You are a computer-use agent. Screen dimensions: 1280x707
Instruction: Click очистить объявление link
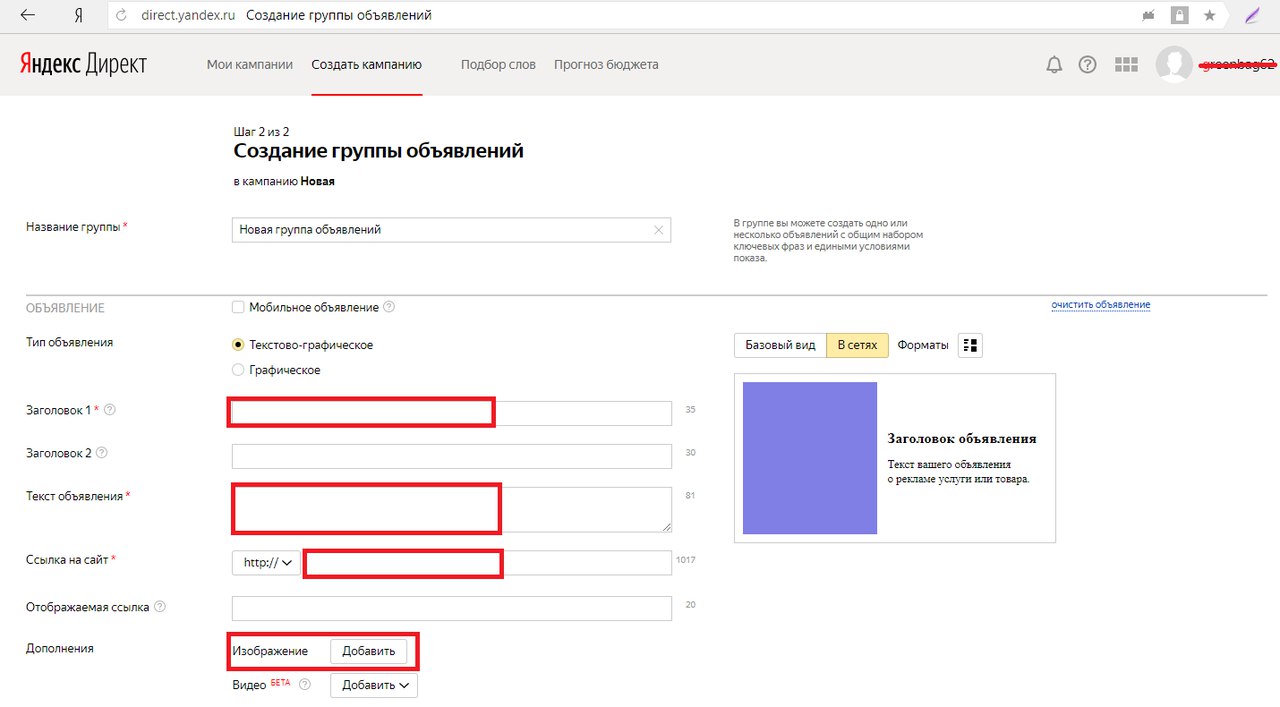[1101, 304]
